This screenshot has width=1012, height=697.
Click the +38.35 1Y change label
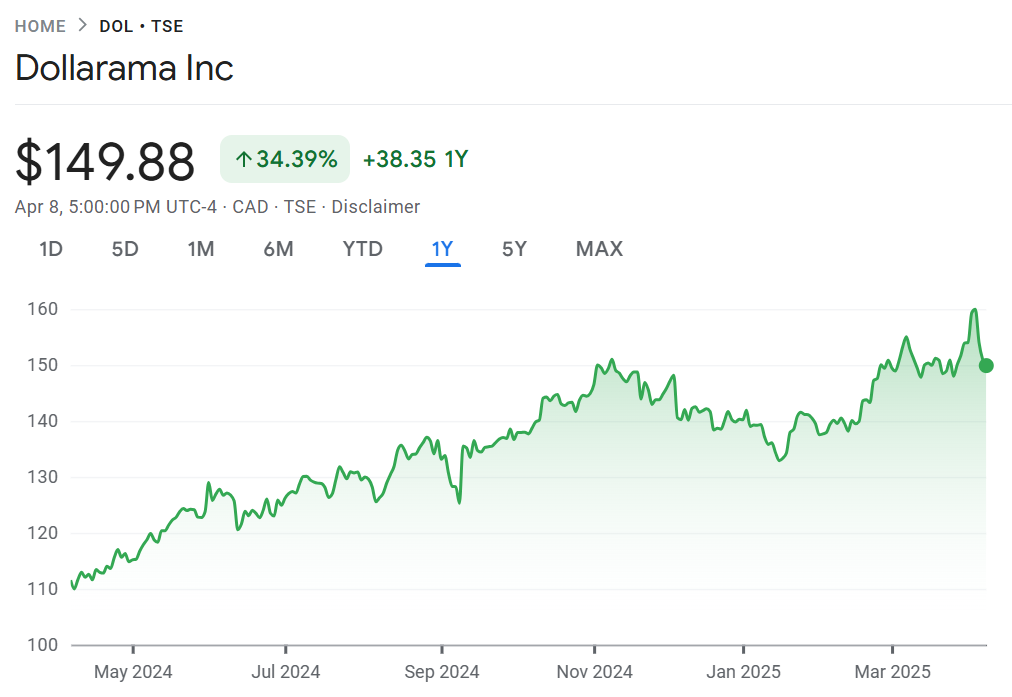[x=415, y=159]
